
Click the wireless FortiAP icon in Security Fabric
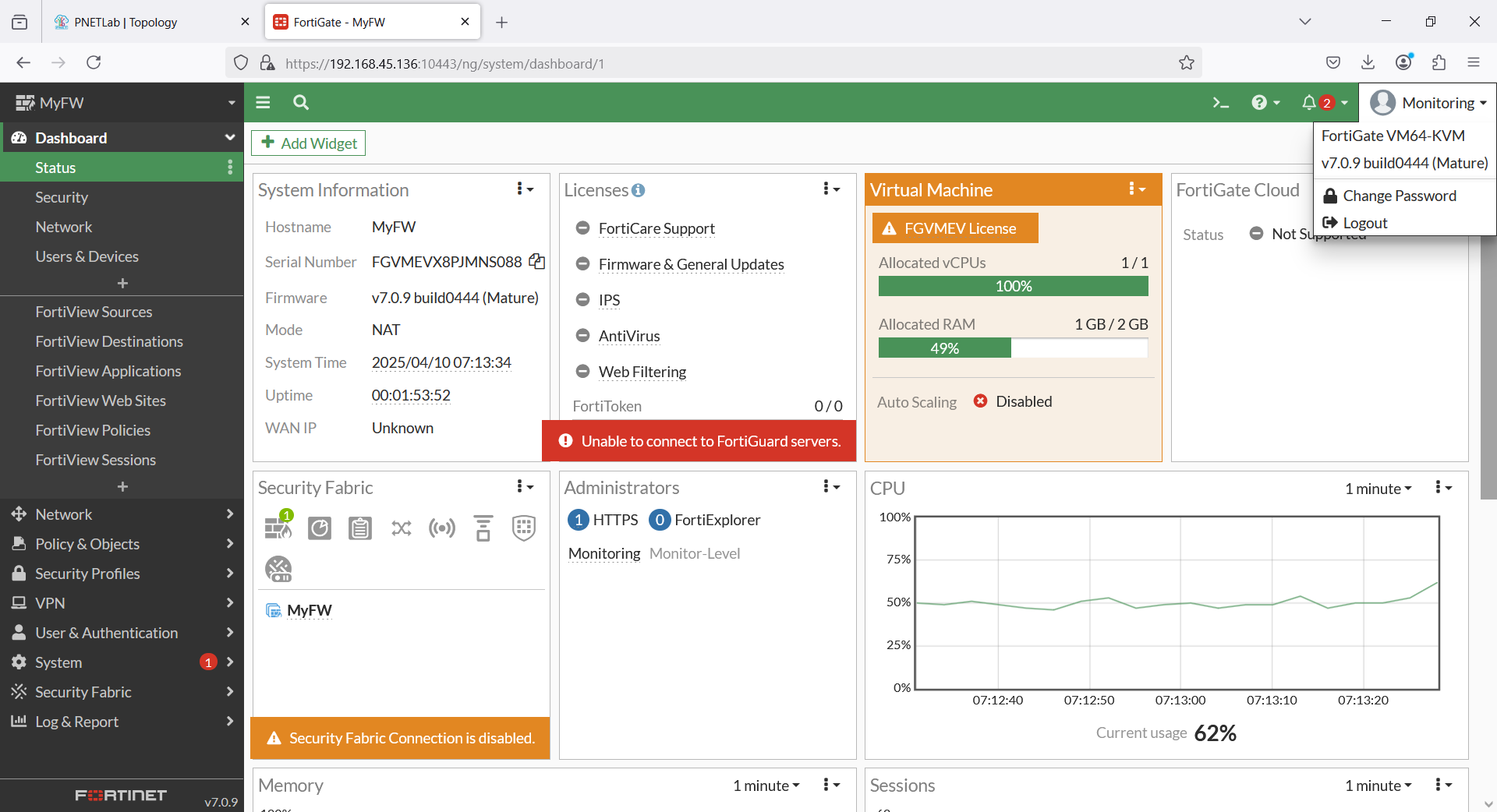(x=442, y=528)
